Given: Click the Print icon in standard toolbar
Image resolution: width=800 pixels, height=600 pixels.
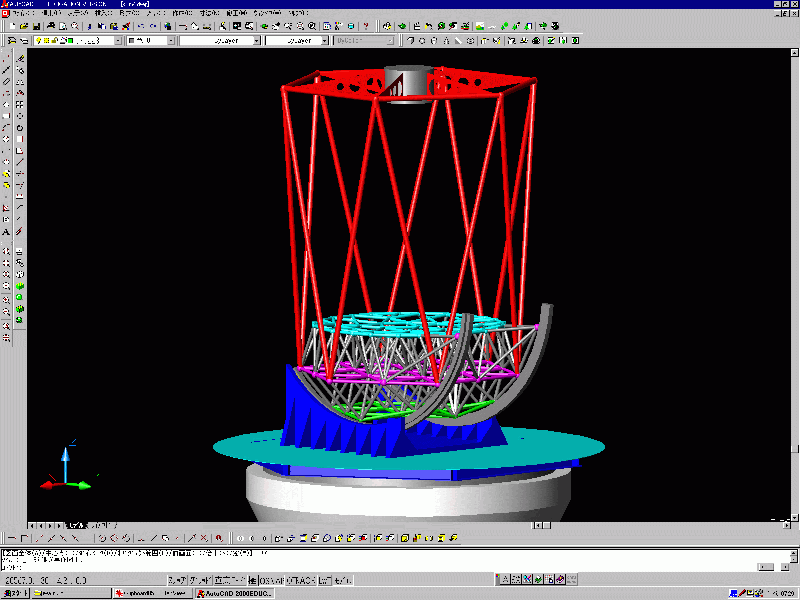Looking at the screenshot, I should pyautogui.click(x=51, y=26).
